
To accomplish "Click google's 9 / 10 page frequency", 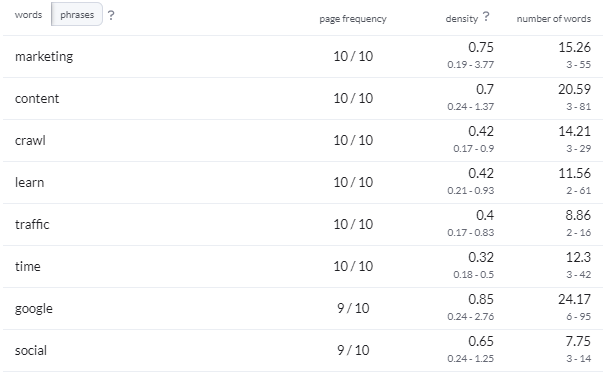I will (353, 308).
